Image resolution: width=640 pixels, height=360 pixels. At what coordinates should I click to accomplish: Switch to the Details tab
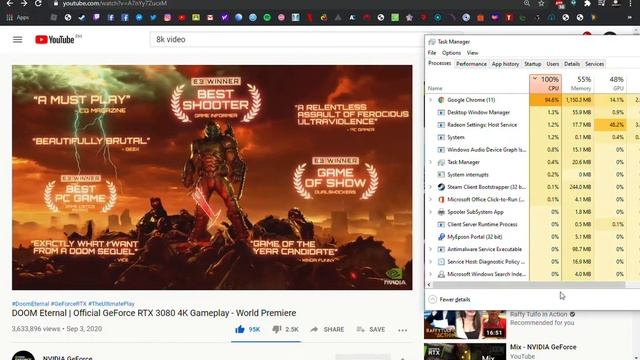click(x=572, y=64)
